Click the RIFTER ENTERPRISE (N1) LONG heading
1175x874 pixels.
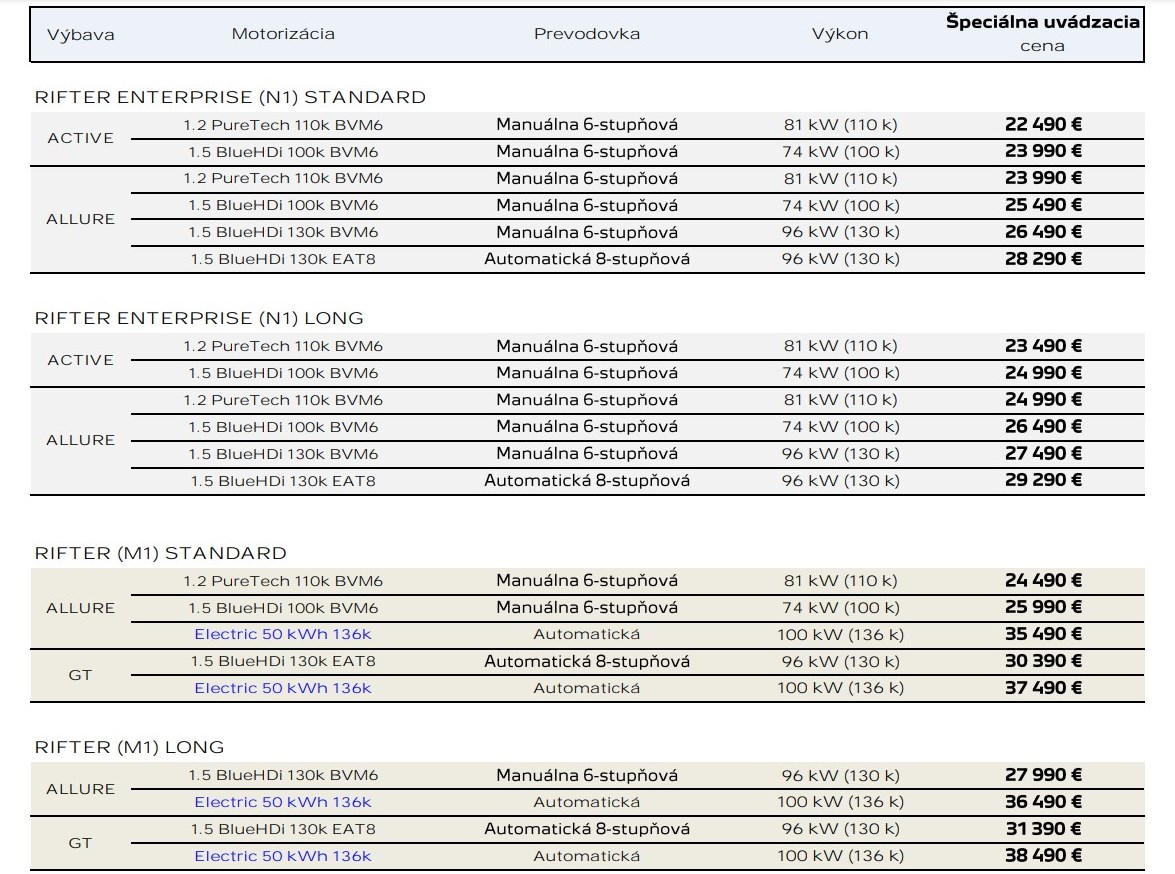coord(199,319)
